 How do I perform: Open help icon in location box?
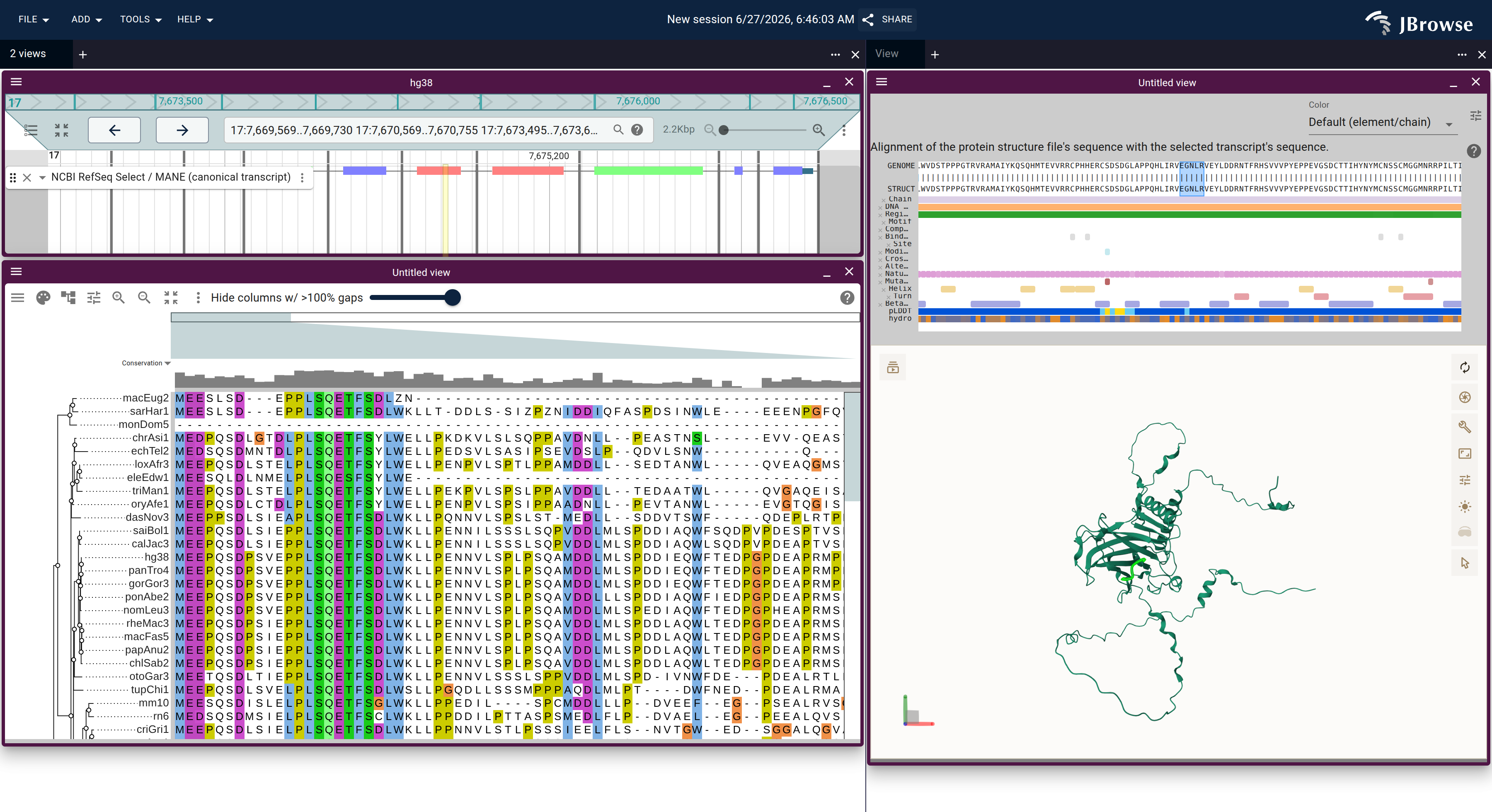(637, 130)
